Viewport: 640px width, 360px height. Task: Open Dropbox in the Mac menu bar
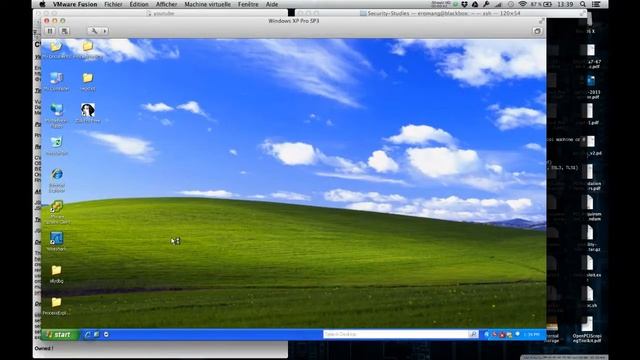tap(464, 4)
